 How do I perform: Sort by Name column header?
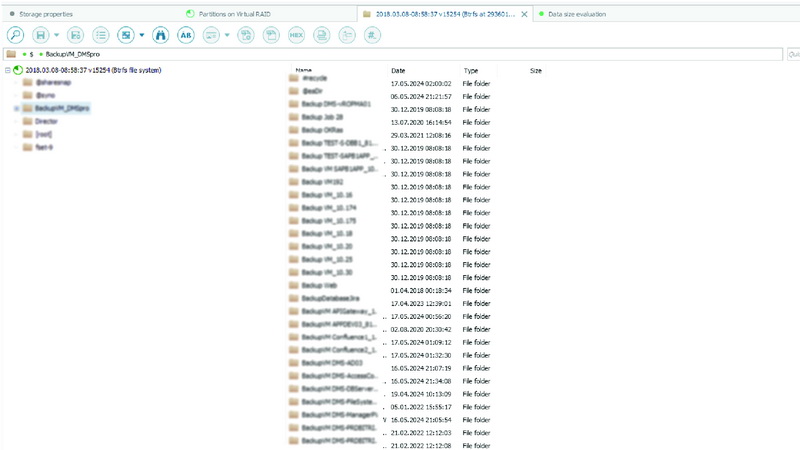click(x=304, y=70)
